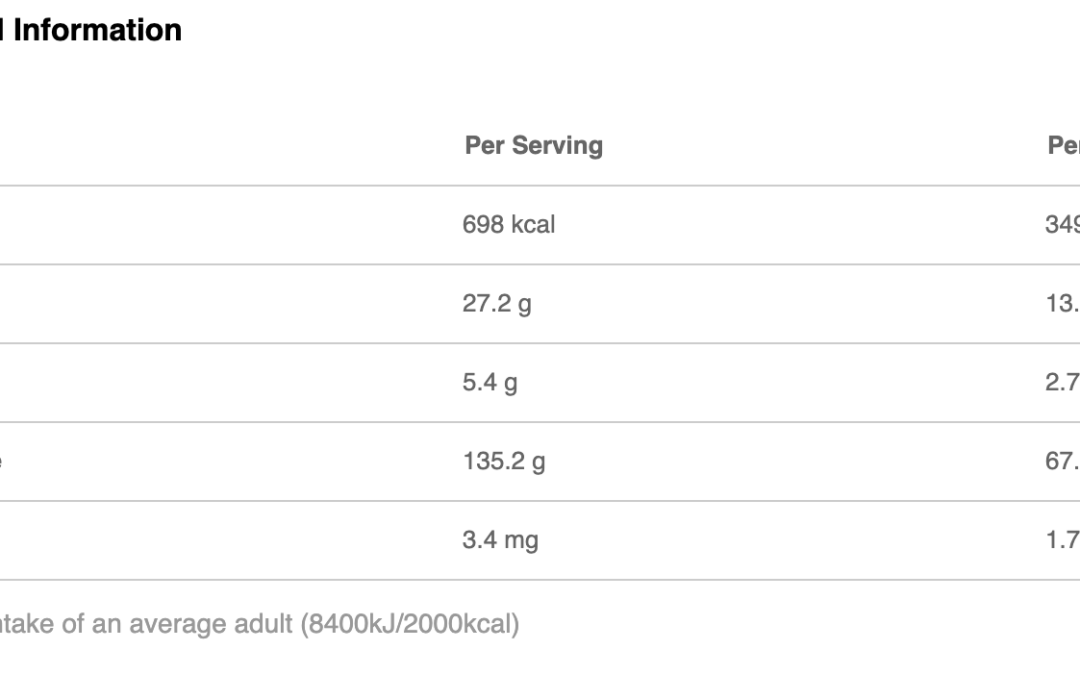Click the truncated 67. value

point(1062,462)
